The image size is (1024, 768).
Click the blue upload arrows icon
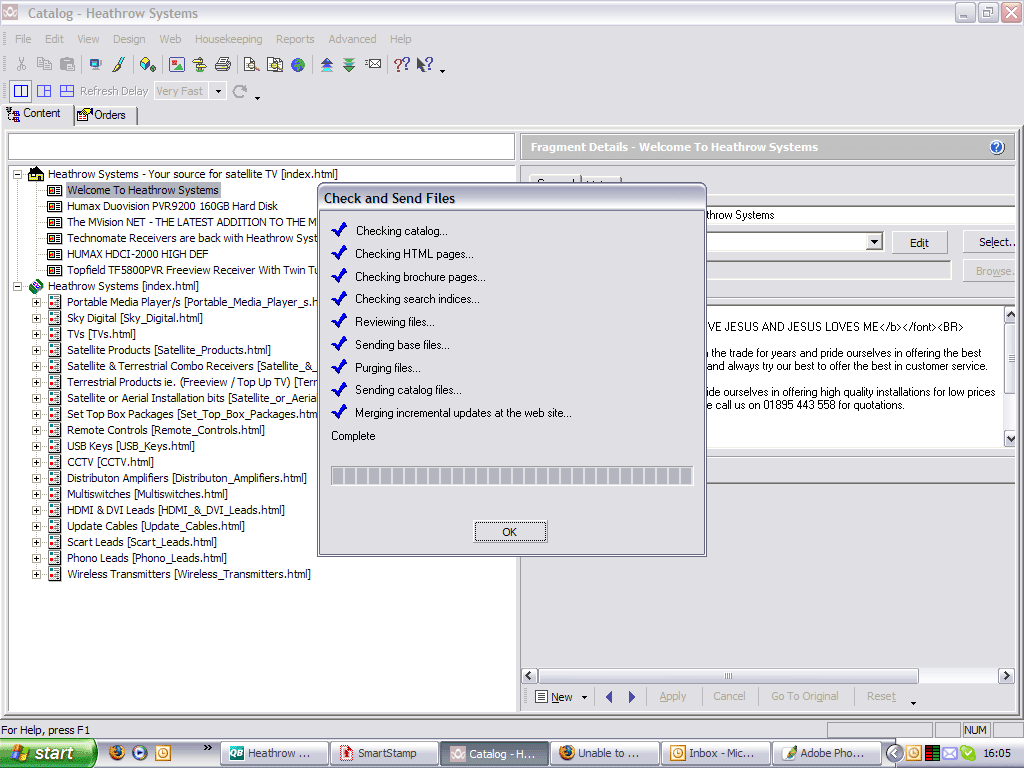327,64
